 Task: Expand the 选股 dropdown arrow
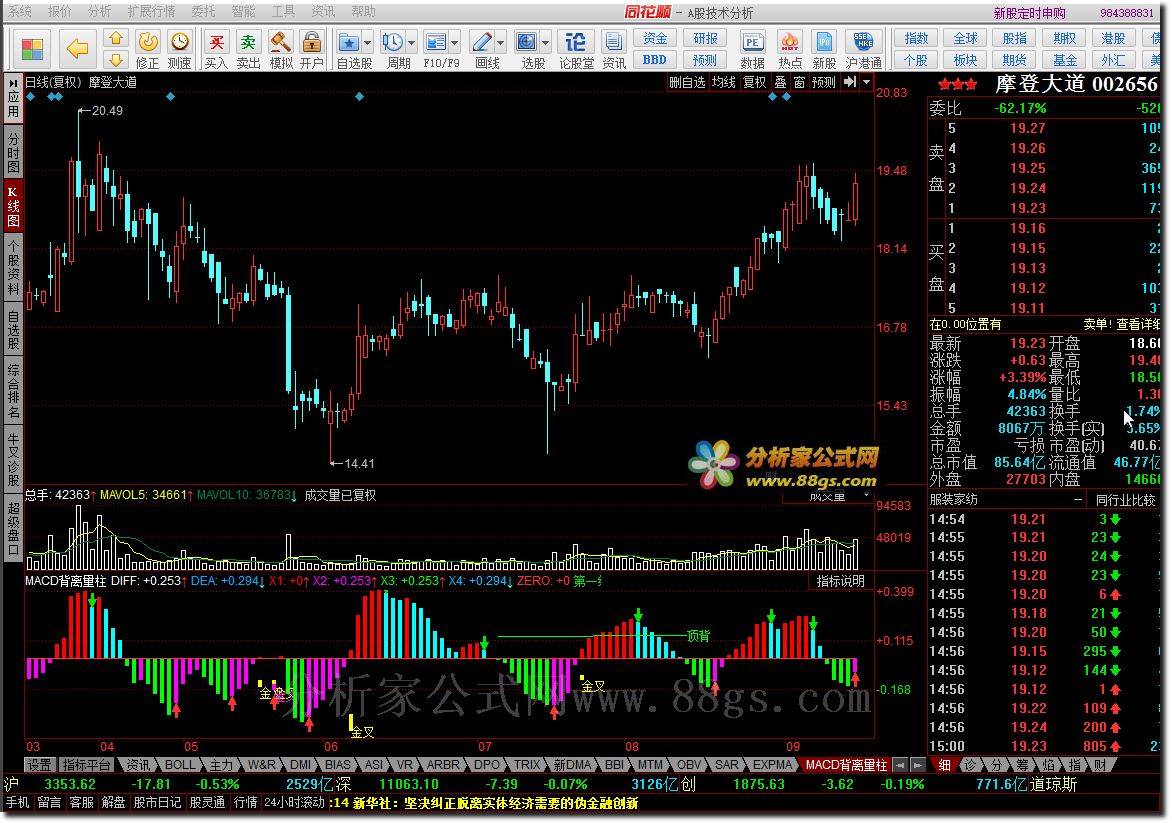coord(546,43)
